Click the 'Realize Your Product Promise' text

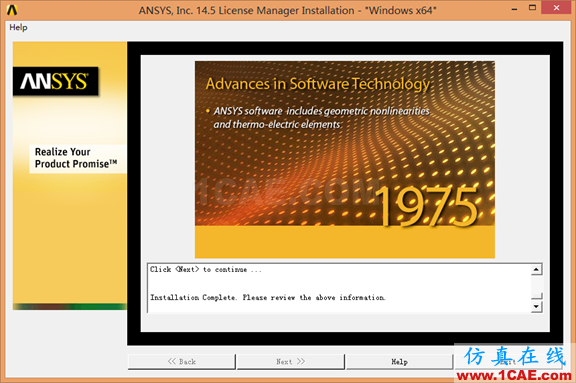[x=76, y=158]
